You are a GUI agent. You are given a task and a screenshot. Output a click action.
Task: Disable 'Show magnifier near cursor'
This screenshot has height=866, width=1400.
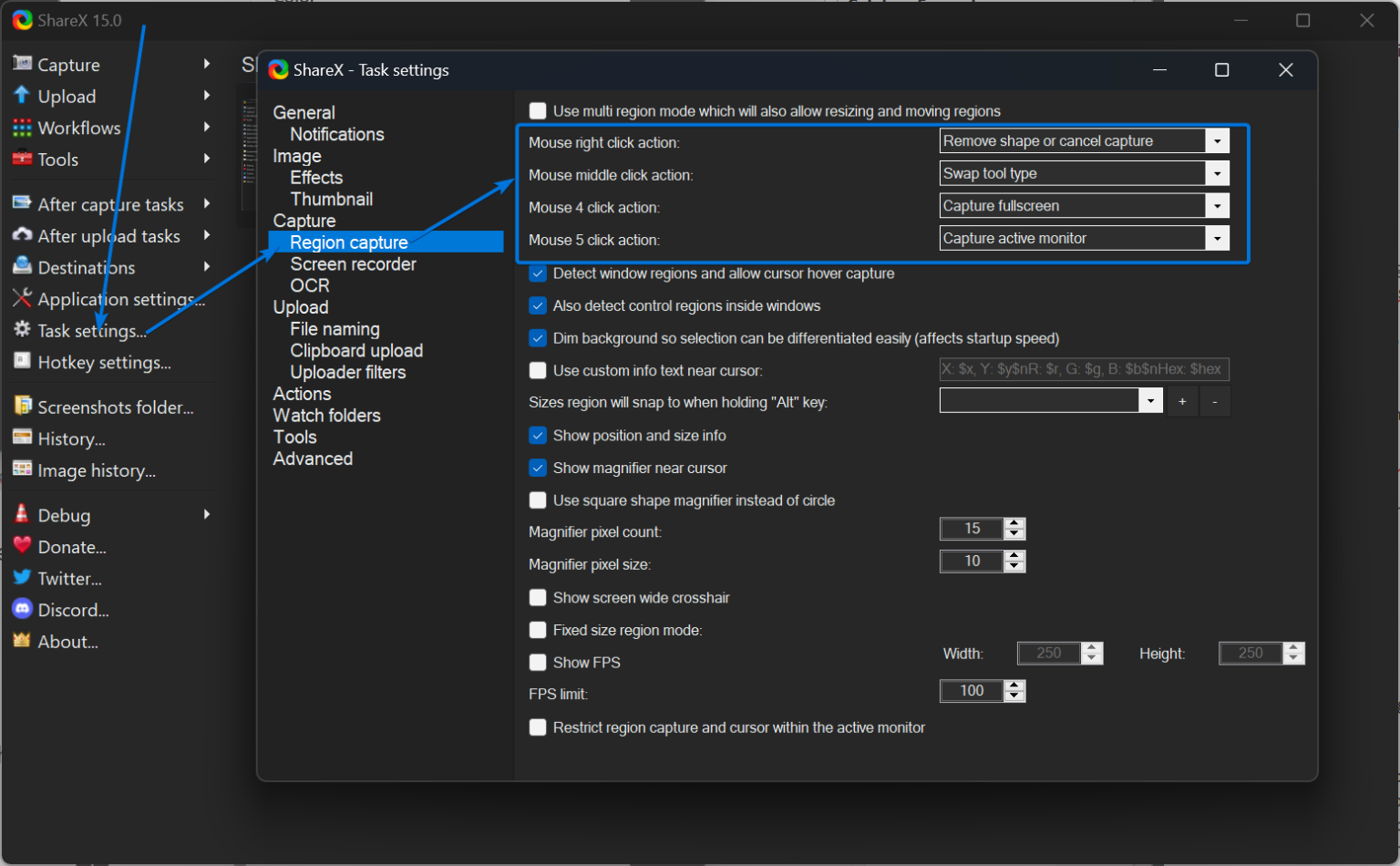tap(538, 468)
